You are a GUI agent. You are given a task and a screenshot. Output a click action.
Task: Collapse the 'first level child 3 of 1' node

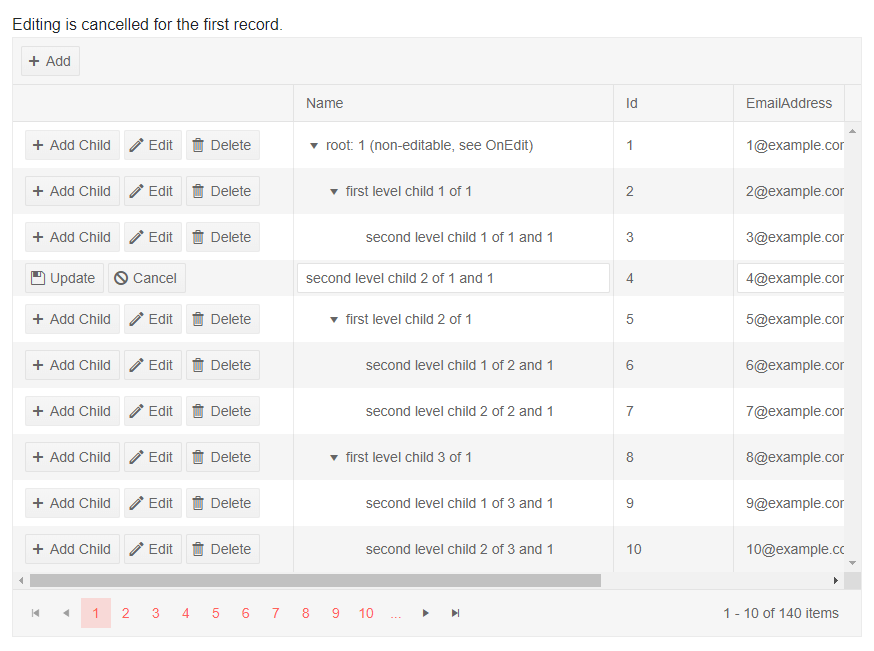point(334,458)
